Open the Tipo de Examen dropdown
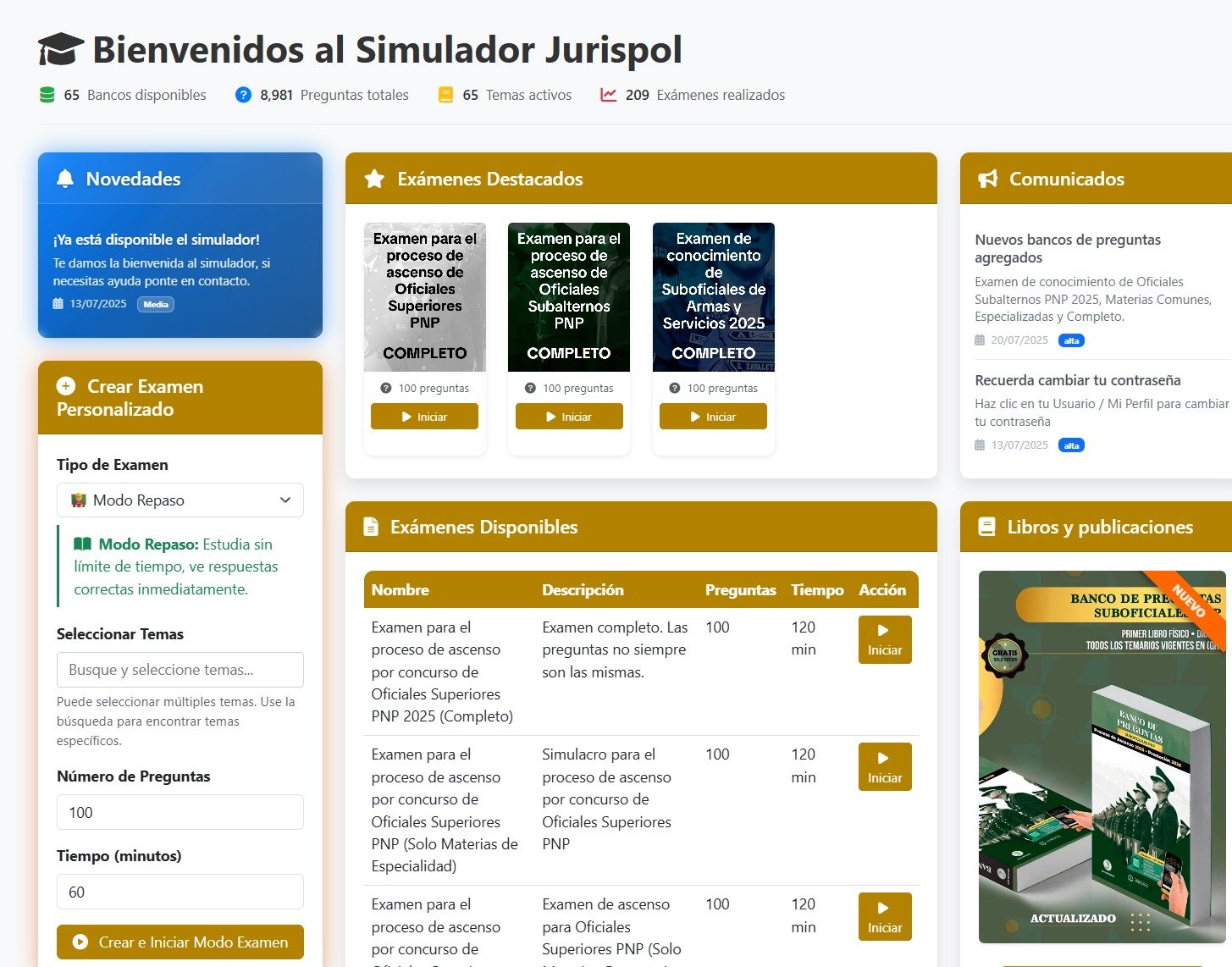This screenshot has width=1232, height=967. (x=180, y=500)
